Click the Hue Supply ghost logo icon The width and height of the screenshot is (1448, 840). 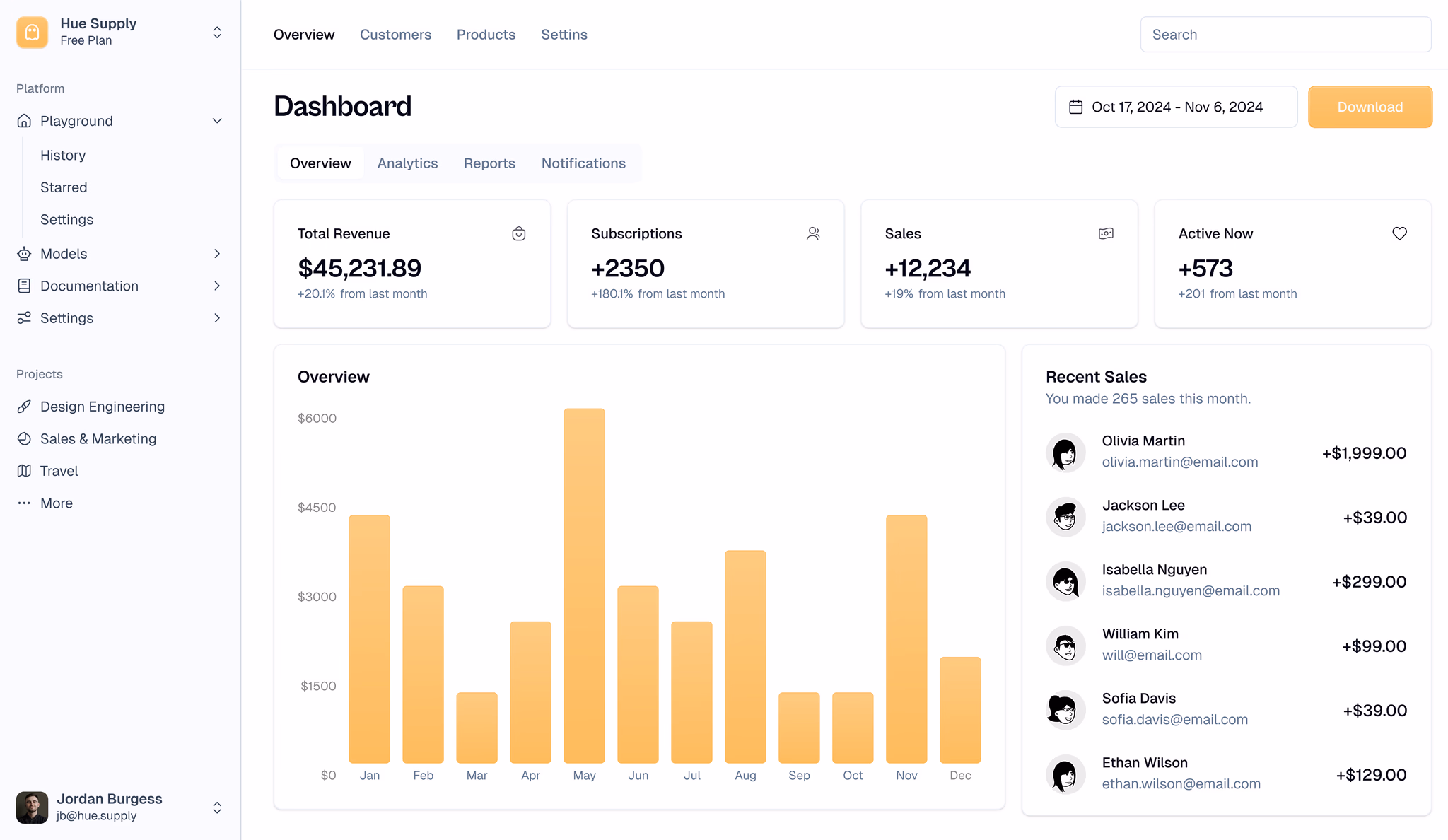point(32,33)
